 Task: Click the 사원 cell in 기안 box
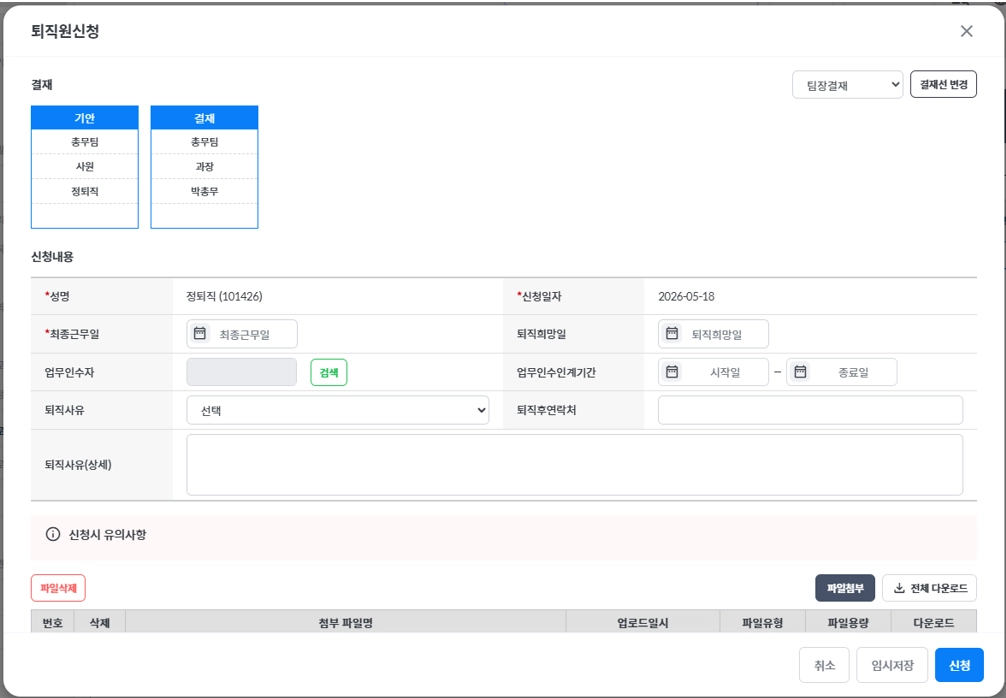(85, 166)
